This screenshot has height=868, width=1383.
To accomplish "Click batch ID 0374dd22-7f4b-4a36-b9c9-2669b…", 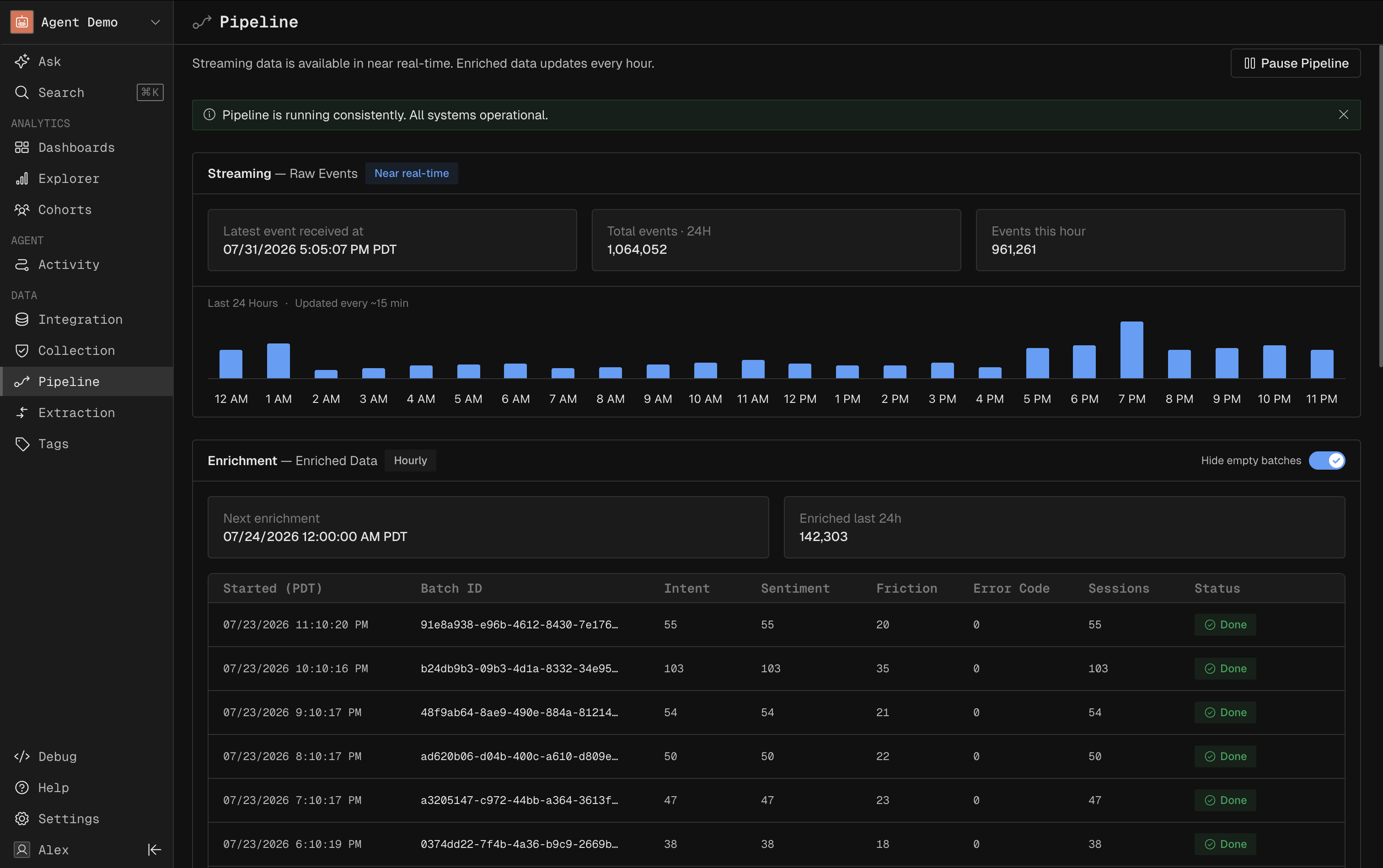I will coord(519,844).
